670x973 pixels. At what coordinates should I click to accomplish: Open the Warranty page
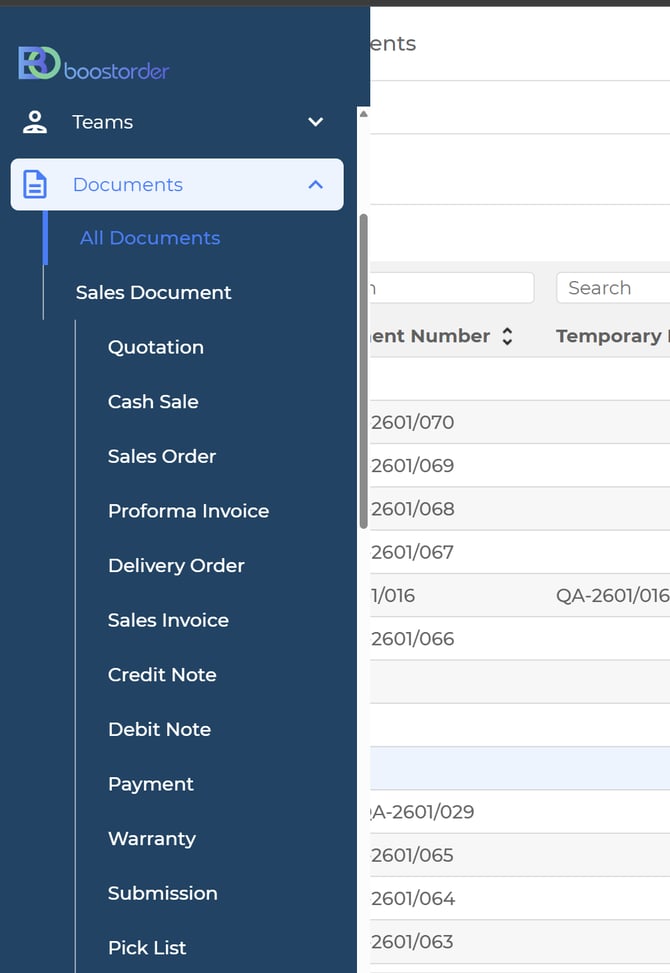coord(151,839)
